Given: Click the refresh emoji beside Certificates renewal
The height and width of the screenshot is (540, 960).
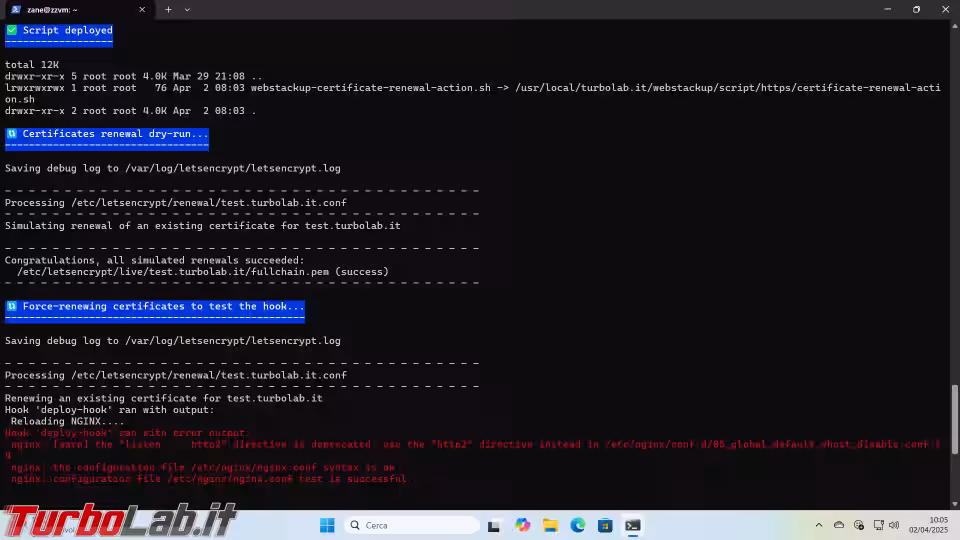Looking at the screenshot, I should 12,133.
